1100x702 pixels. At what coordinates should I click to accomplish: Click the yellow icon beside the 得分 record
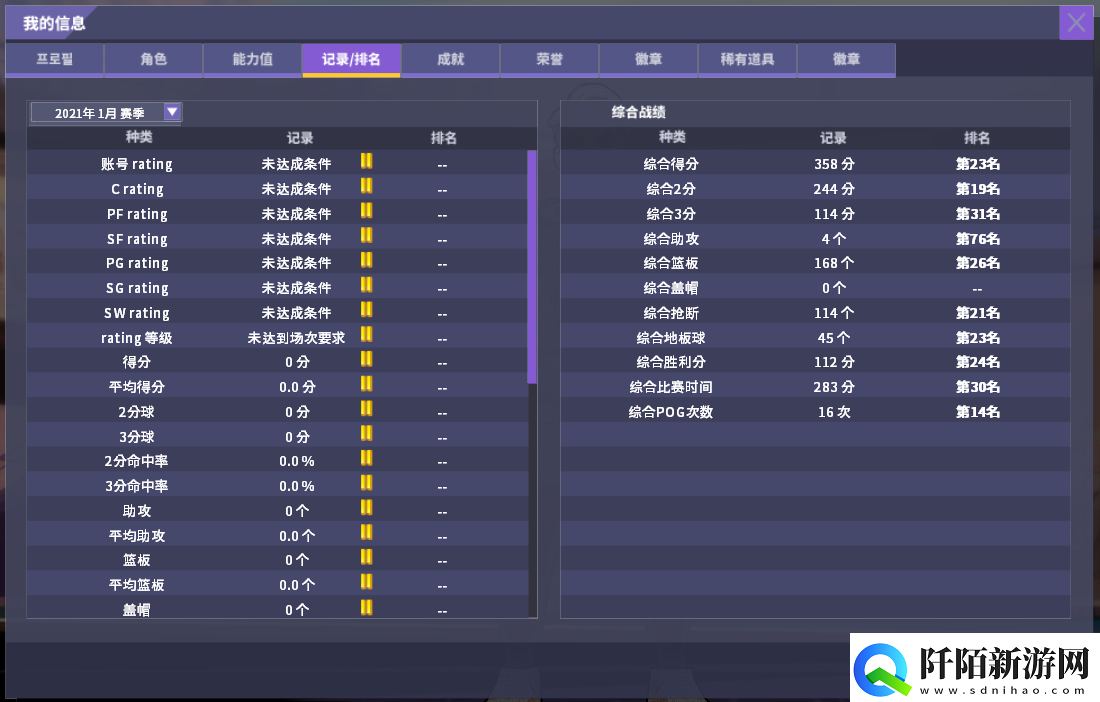coord(366,362)
